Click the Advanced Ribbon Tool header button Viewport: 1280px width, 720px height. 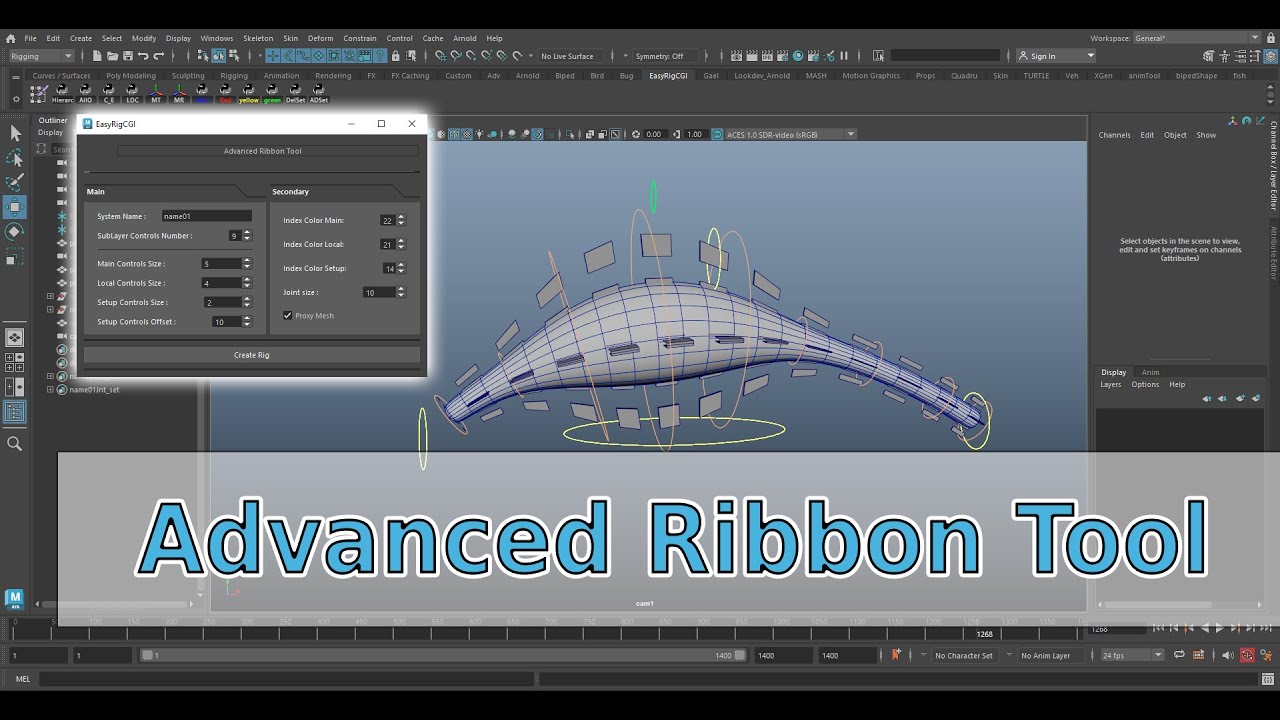267,151
